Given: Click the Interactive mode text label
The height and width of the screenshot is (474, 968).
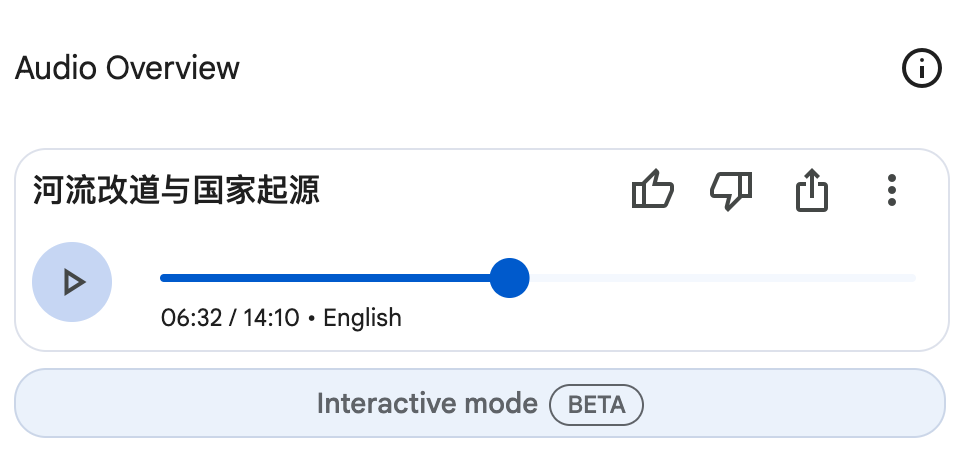Looking at the screenshot, I should [427, 404].
